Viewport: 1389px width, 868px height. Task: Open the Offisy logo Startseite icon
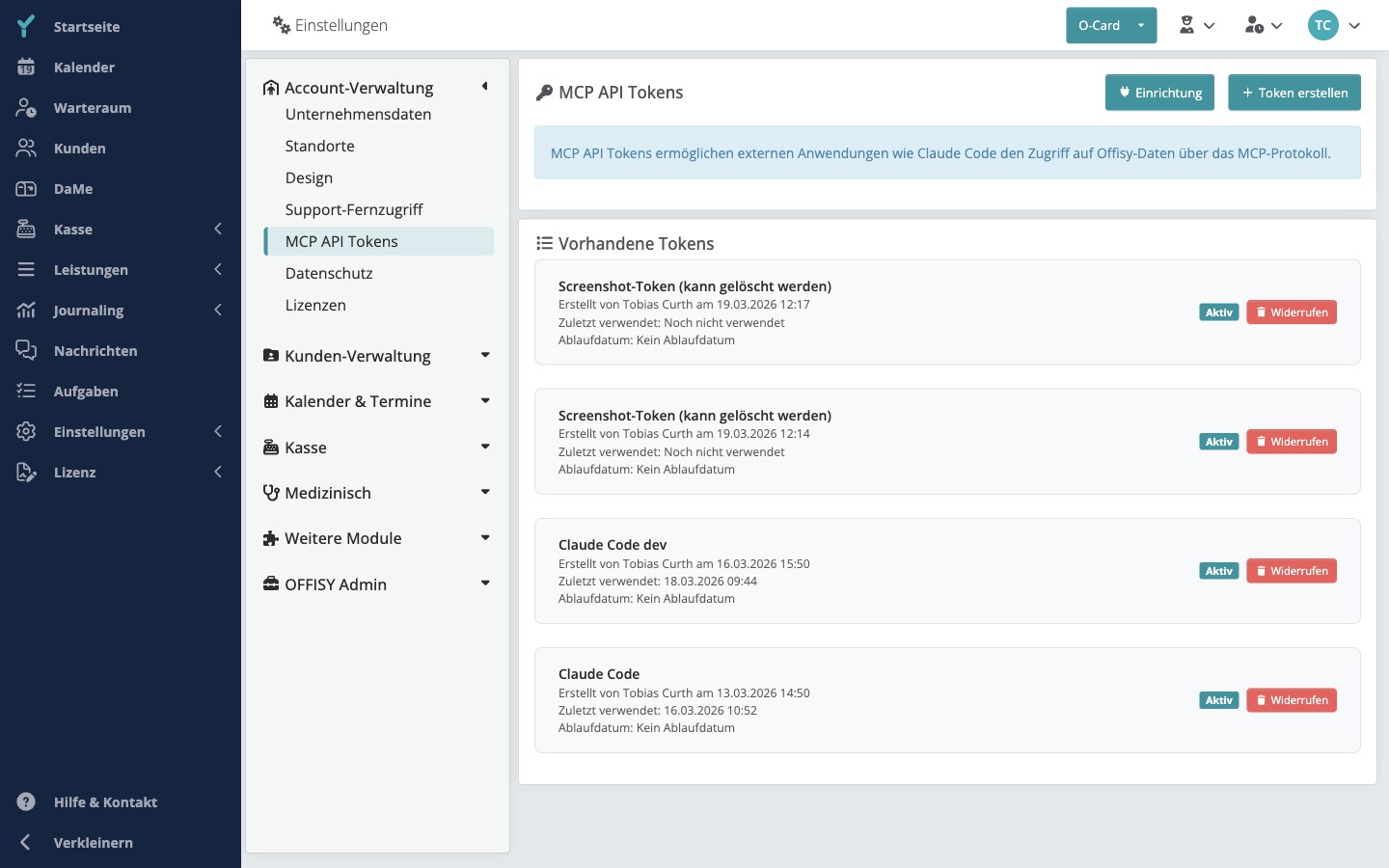tap(26, 26)
